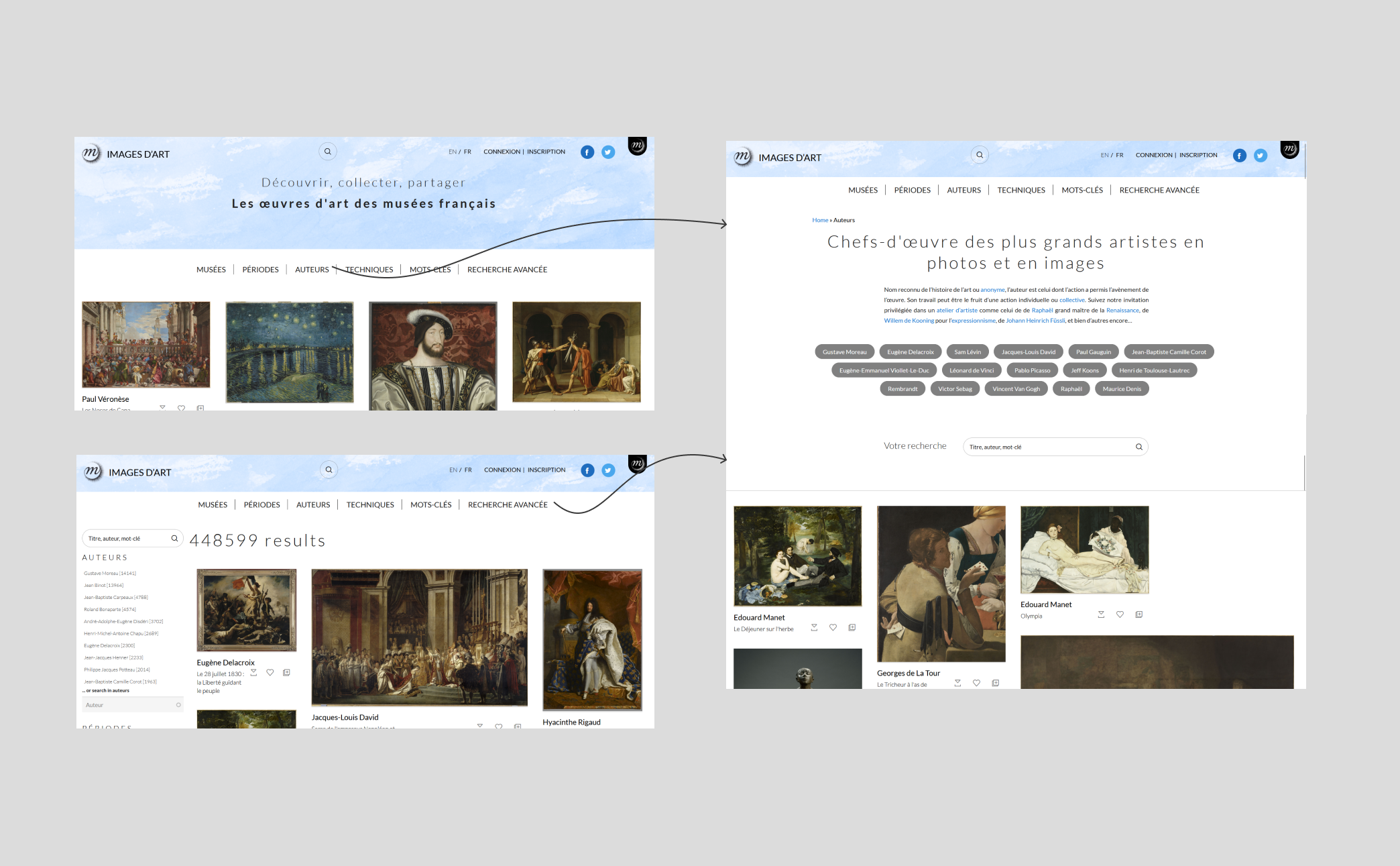The width and height of the screenshot is (1400, 866).
Task: Click the search magnifier icon in the Auteurs page header
Action: 980,155
